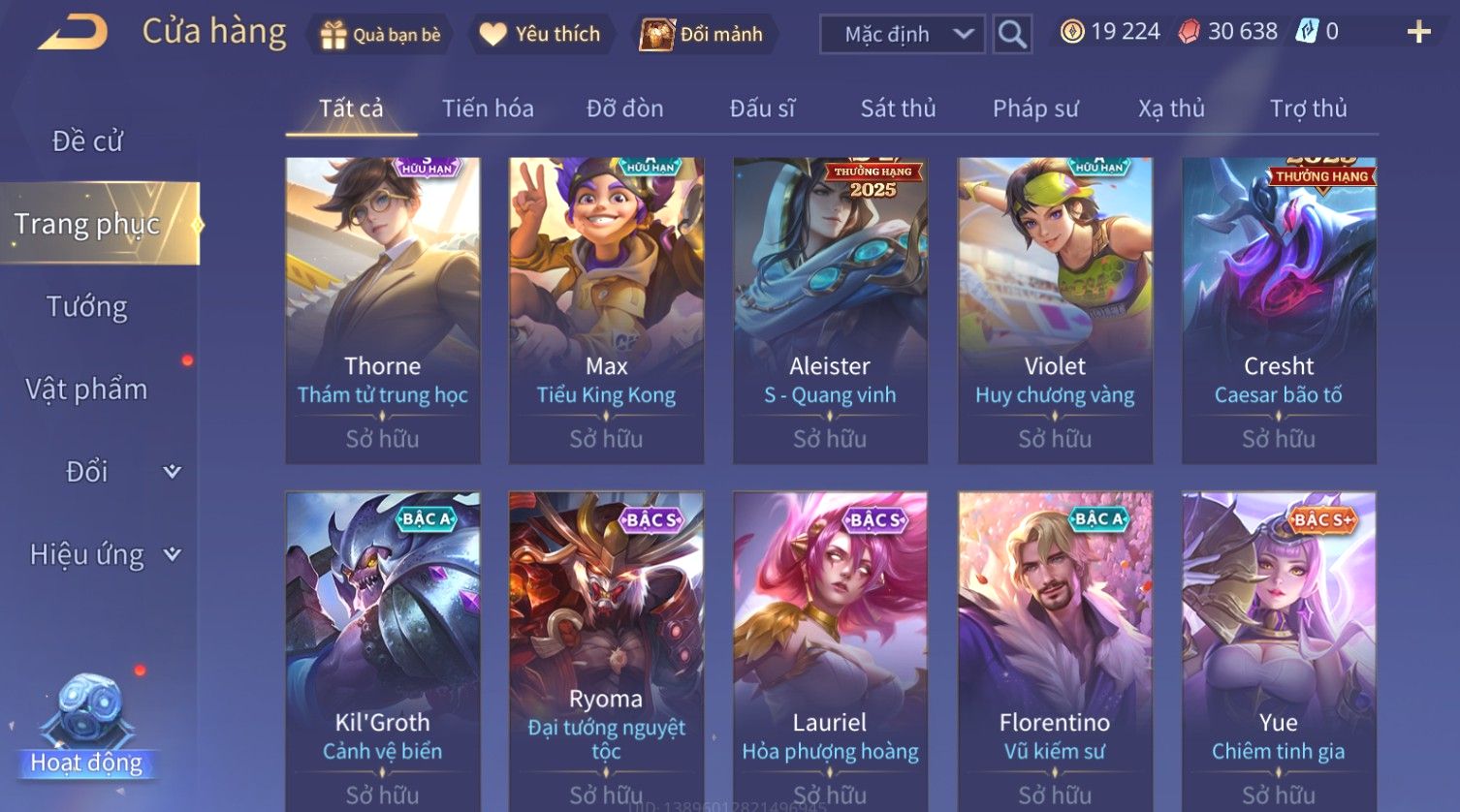This screenshot has height=812, width=1460.
Task: Open Vật phẩm in the sidebar
Action: pyautogui.click(x=87, y=390)
